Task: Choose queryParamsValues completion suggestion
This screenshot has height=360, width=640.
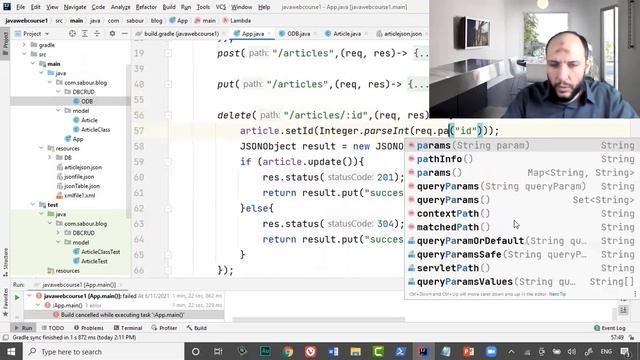Action: point(521,282)
